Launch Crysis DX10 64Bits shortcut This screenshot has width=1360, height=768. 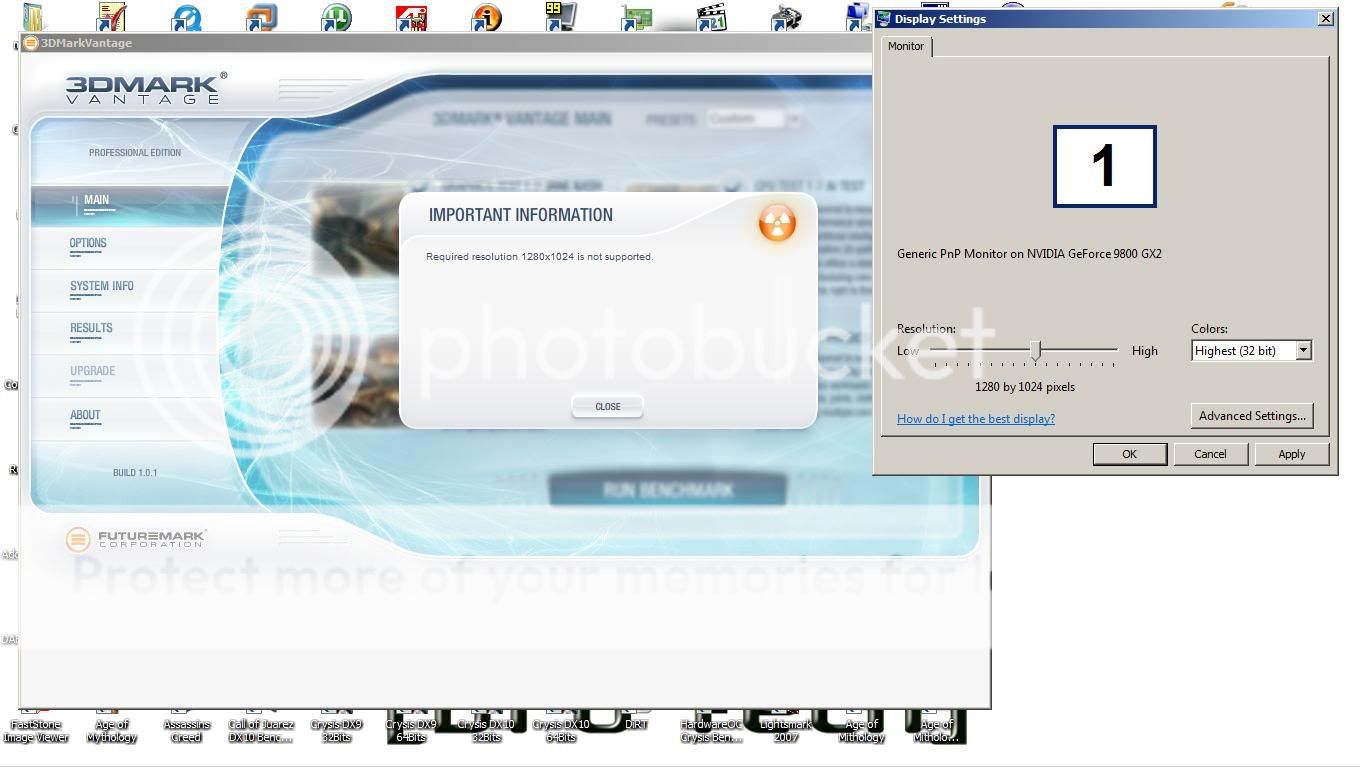coord(561,731)
